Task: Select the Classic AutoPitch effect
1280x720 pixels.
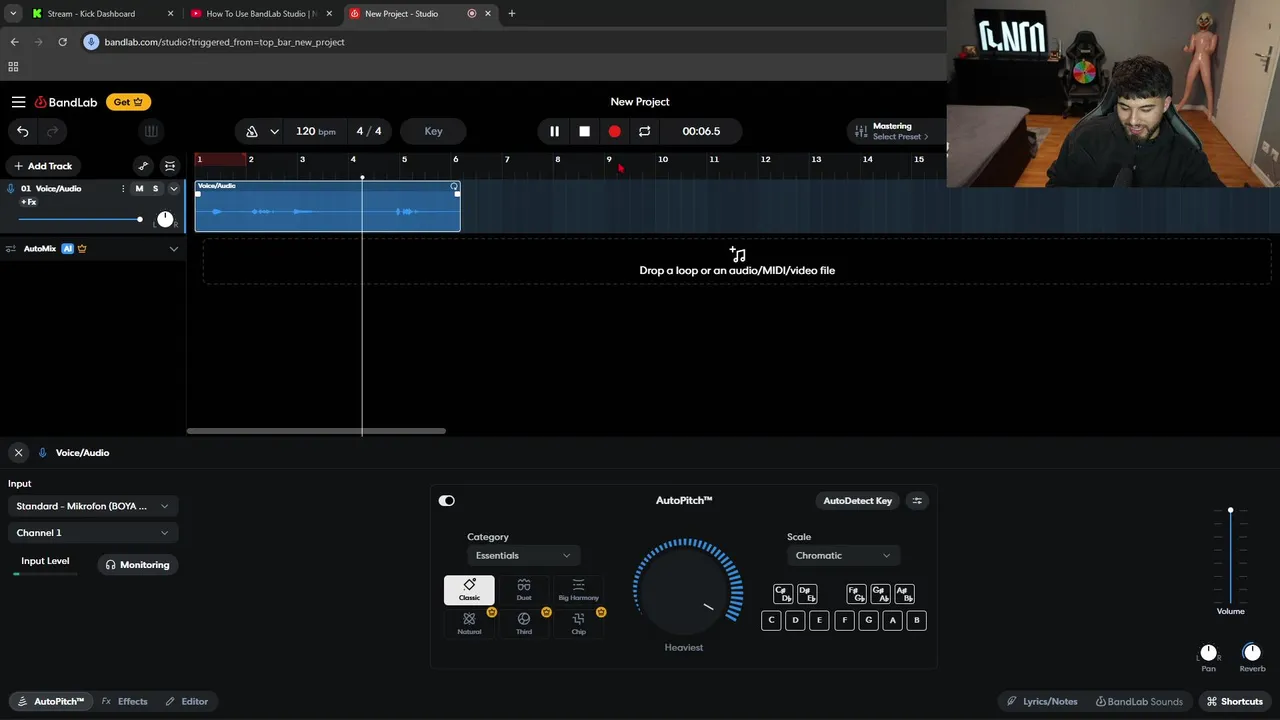Action: [x=469, y=590]
